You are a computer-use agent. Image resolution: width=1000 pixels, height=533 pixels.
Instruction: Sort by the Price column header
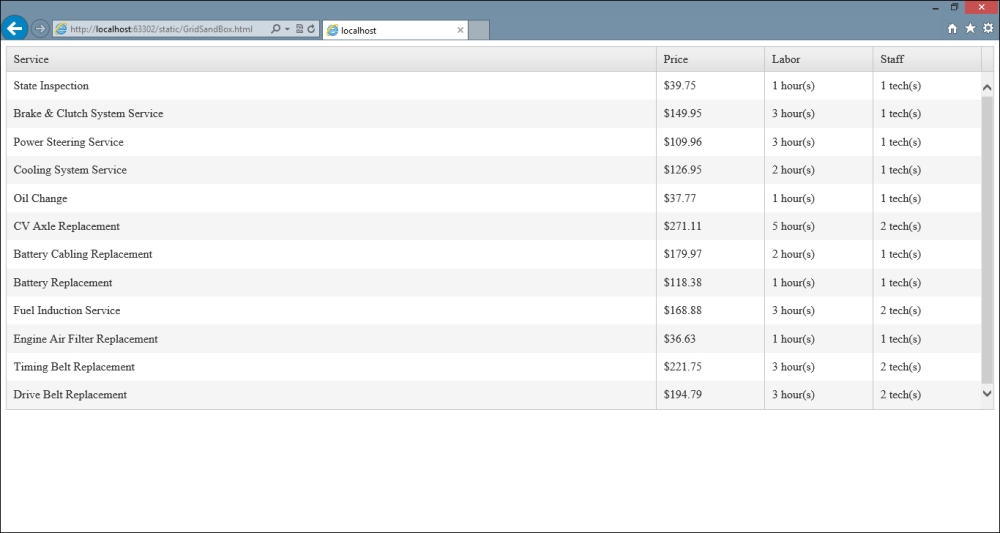(710, 59)
